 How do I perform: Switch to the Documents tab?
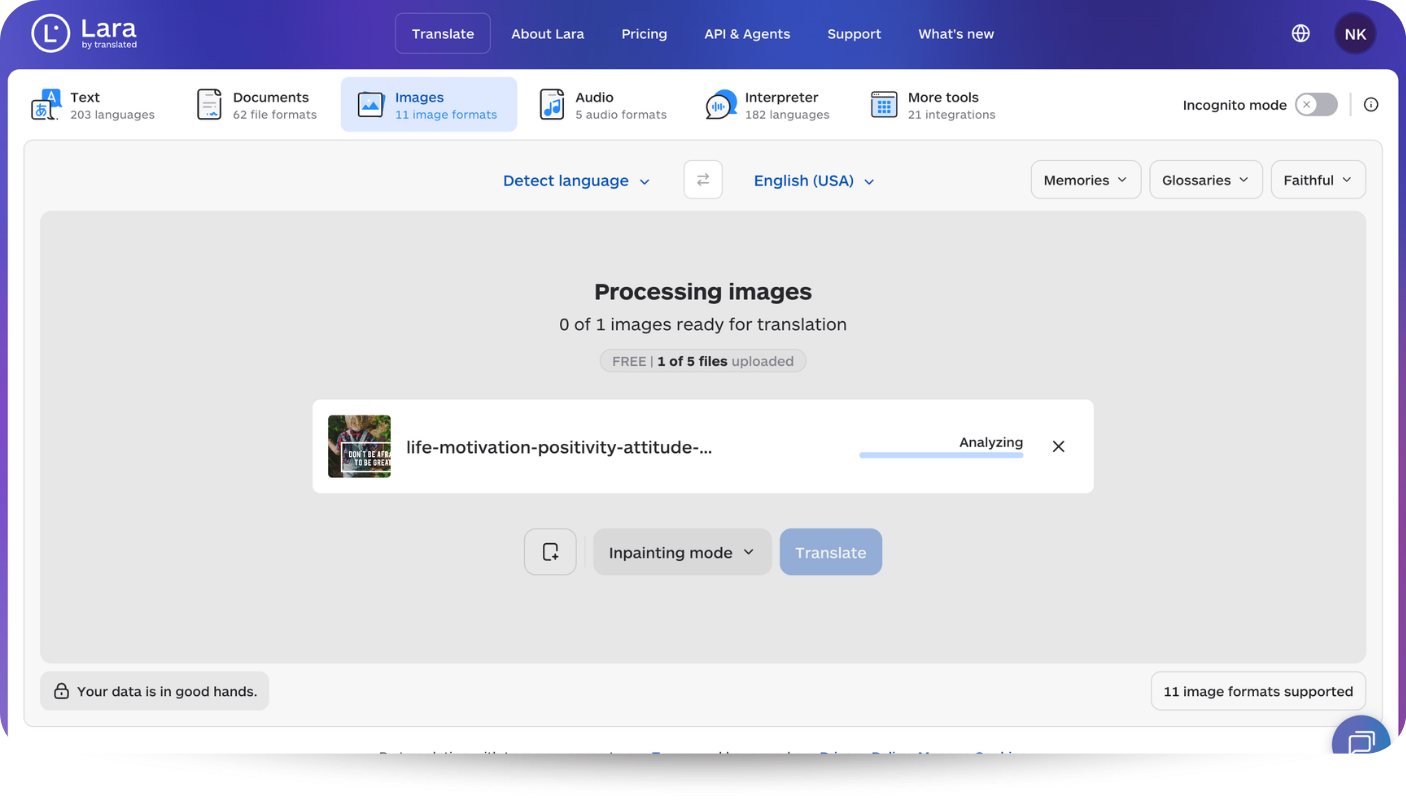click(x=257, y=105)
